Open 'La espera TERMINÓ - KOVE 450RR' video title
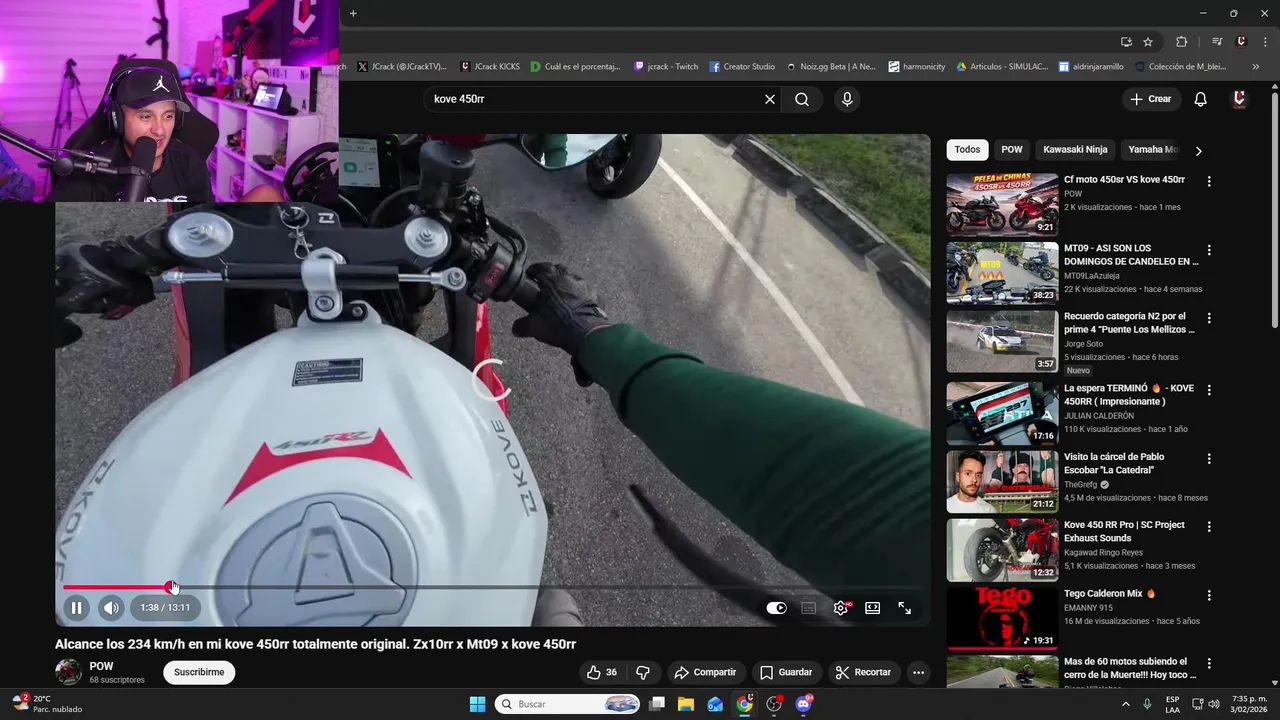1280x720 pixels. pos(1129,395)
